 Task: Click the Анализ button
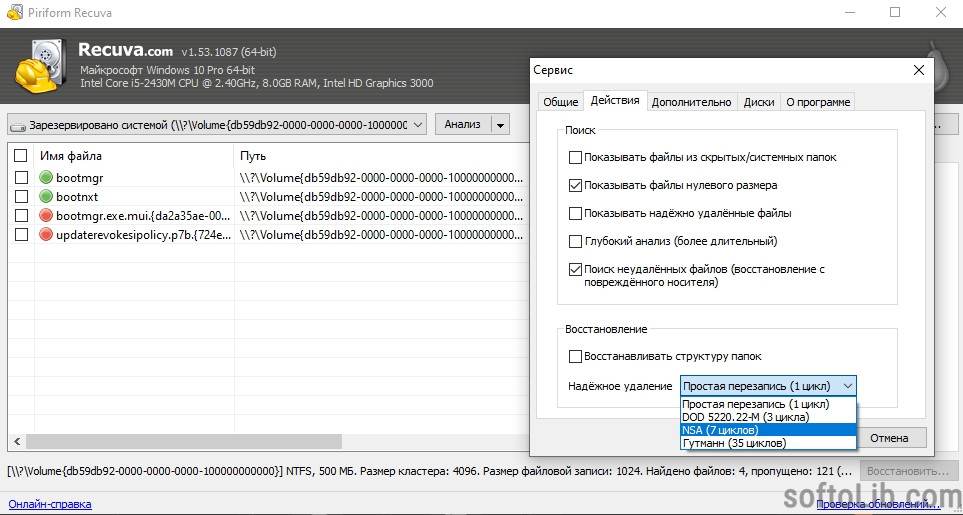463,125
